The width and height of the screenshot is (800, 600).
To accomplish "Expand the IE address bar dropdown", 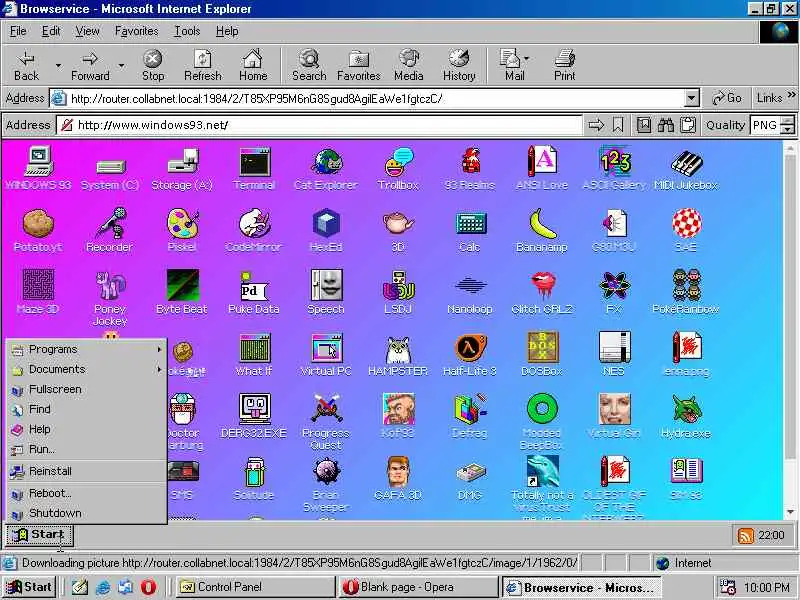I will 691,98.
